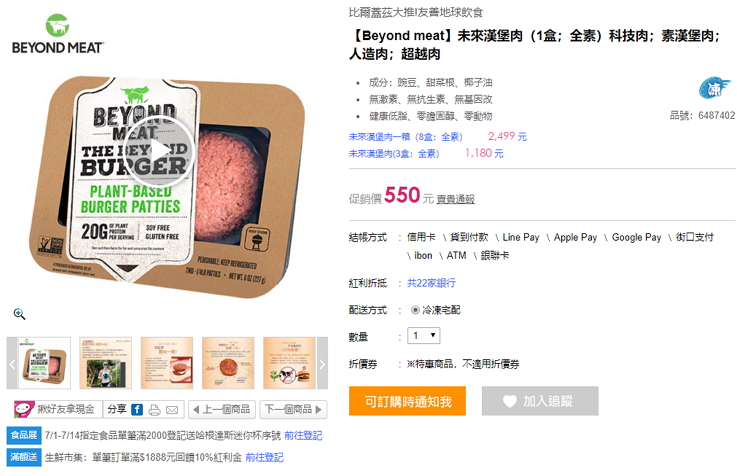Click the email envelope icon
This screenshot has height=476, width=737.
tap(172, 410)
